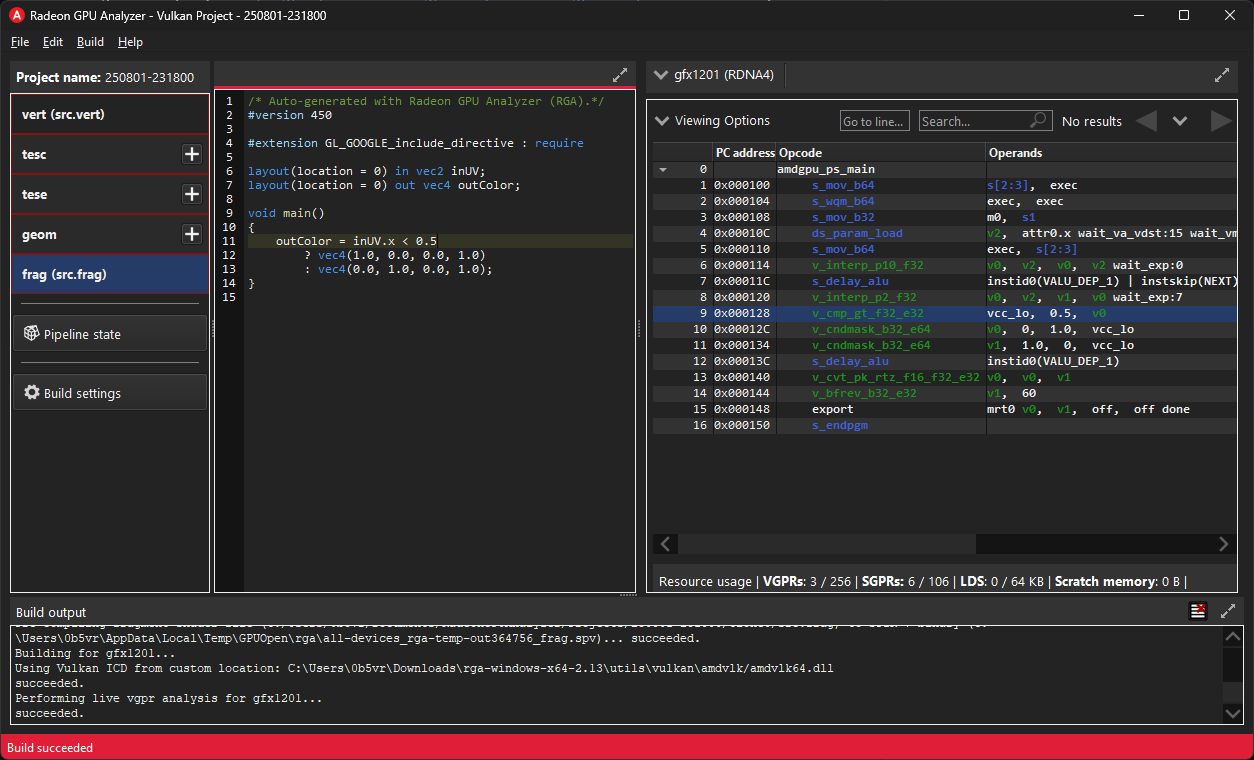Image resolution: width=1254 pixels, height=760 pixels.
Task: Maximize the build output panel
Action: (1228, 611)
